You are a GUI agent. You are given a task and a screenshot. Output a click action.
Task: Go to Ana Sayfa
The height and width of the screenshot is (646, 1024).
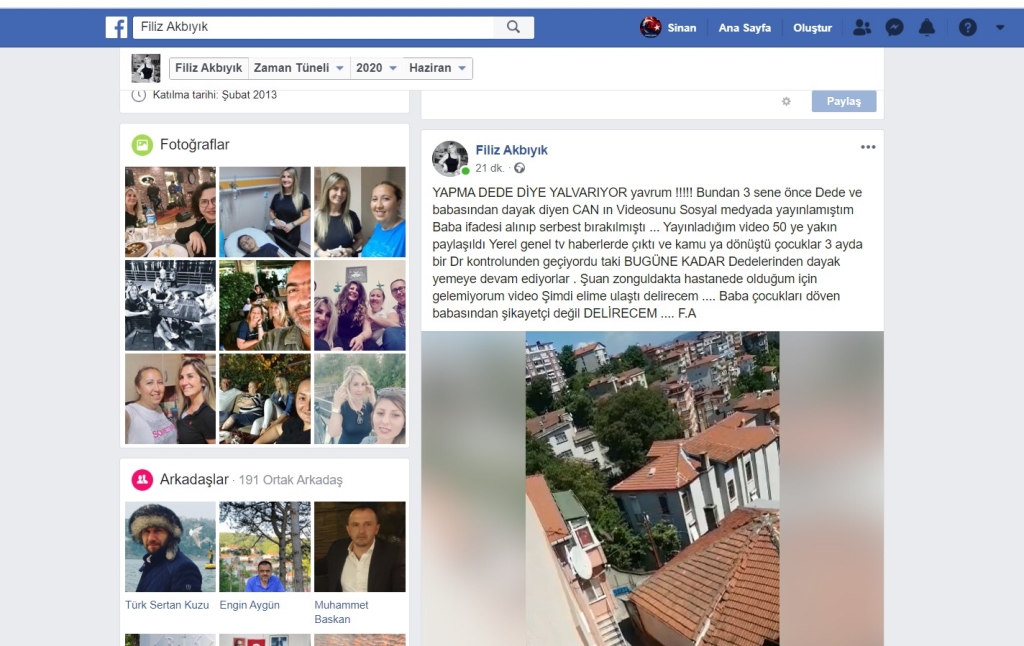(x=744, y=28)
